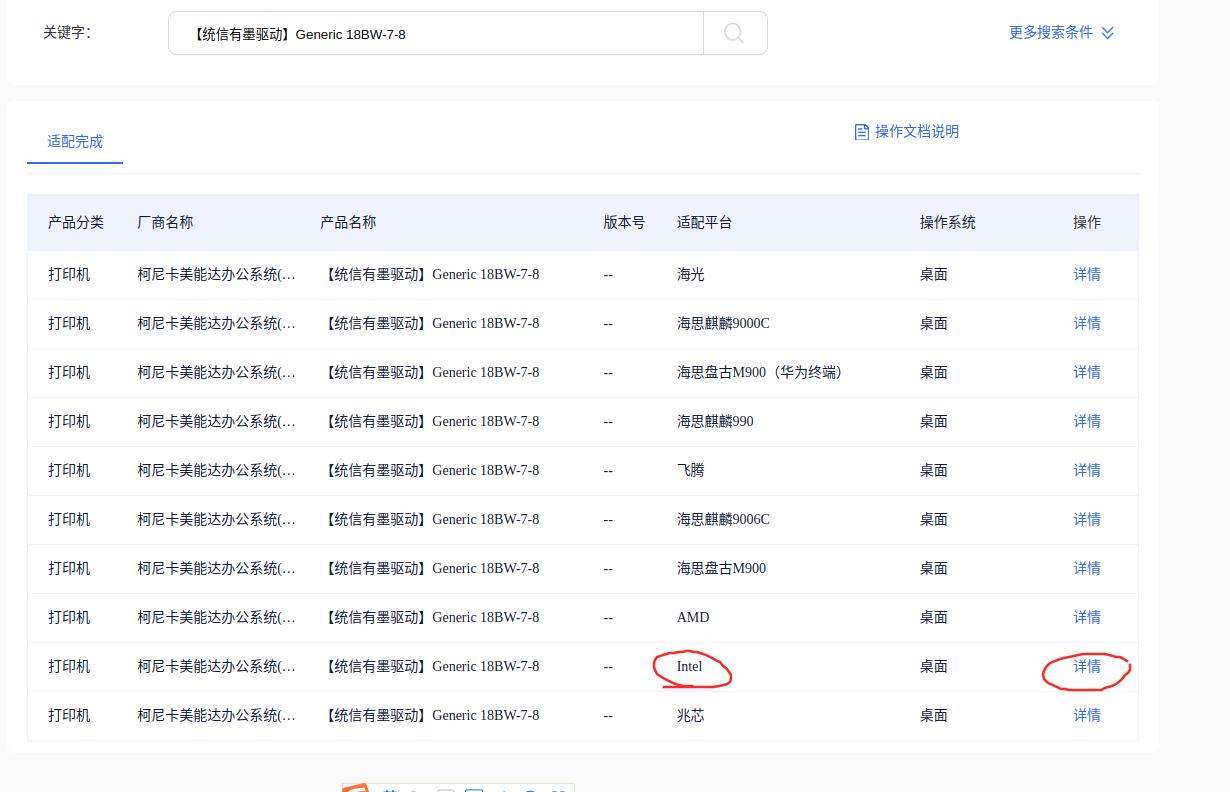Open 详情 for the 海思麒麟9006C row
The width and height of the screenshot is (1230, 792).
[1087, 519]
